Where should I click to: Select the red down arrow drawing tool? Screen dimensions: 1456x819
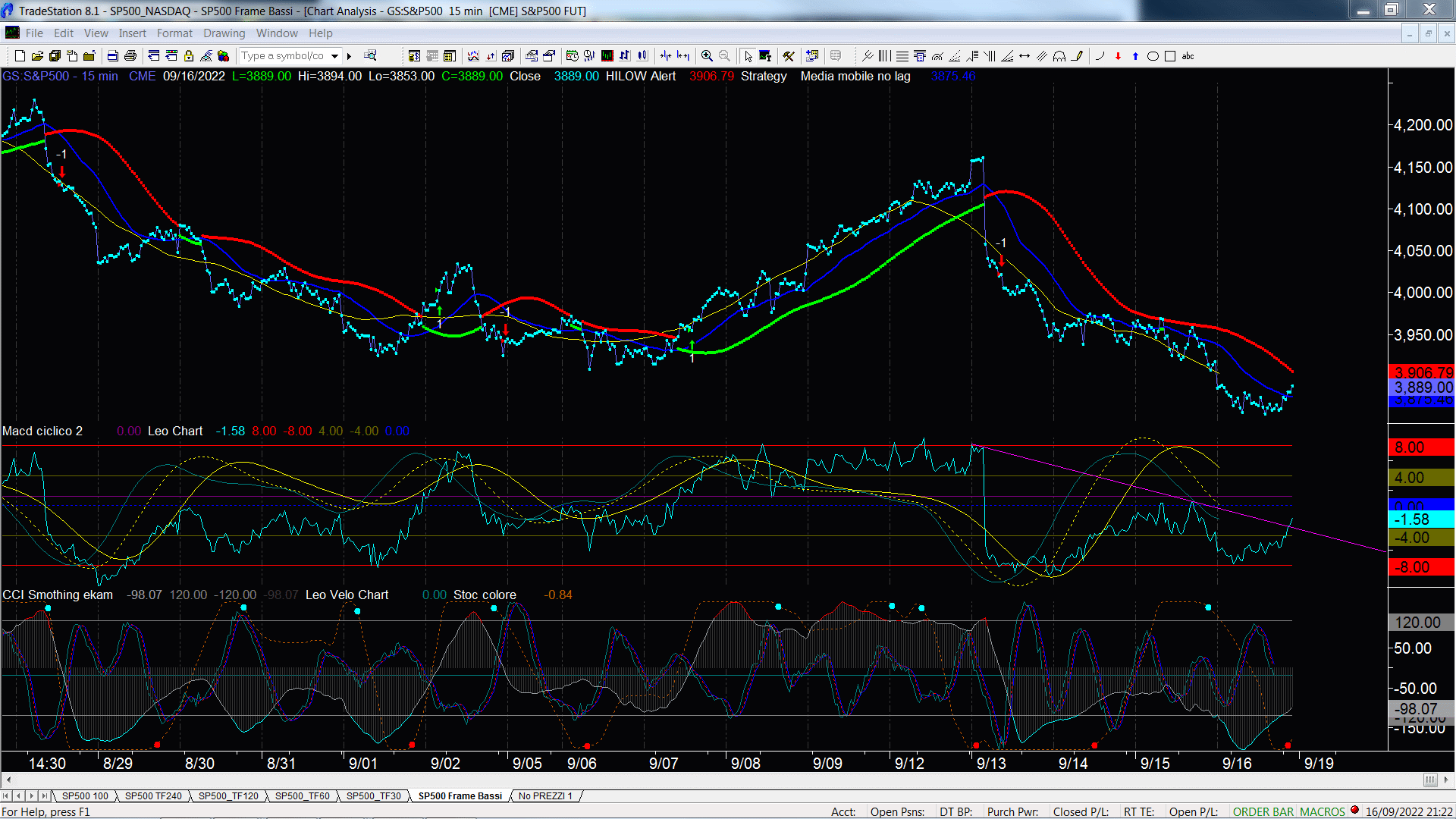click(x=1118, y=56)
